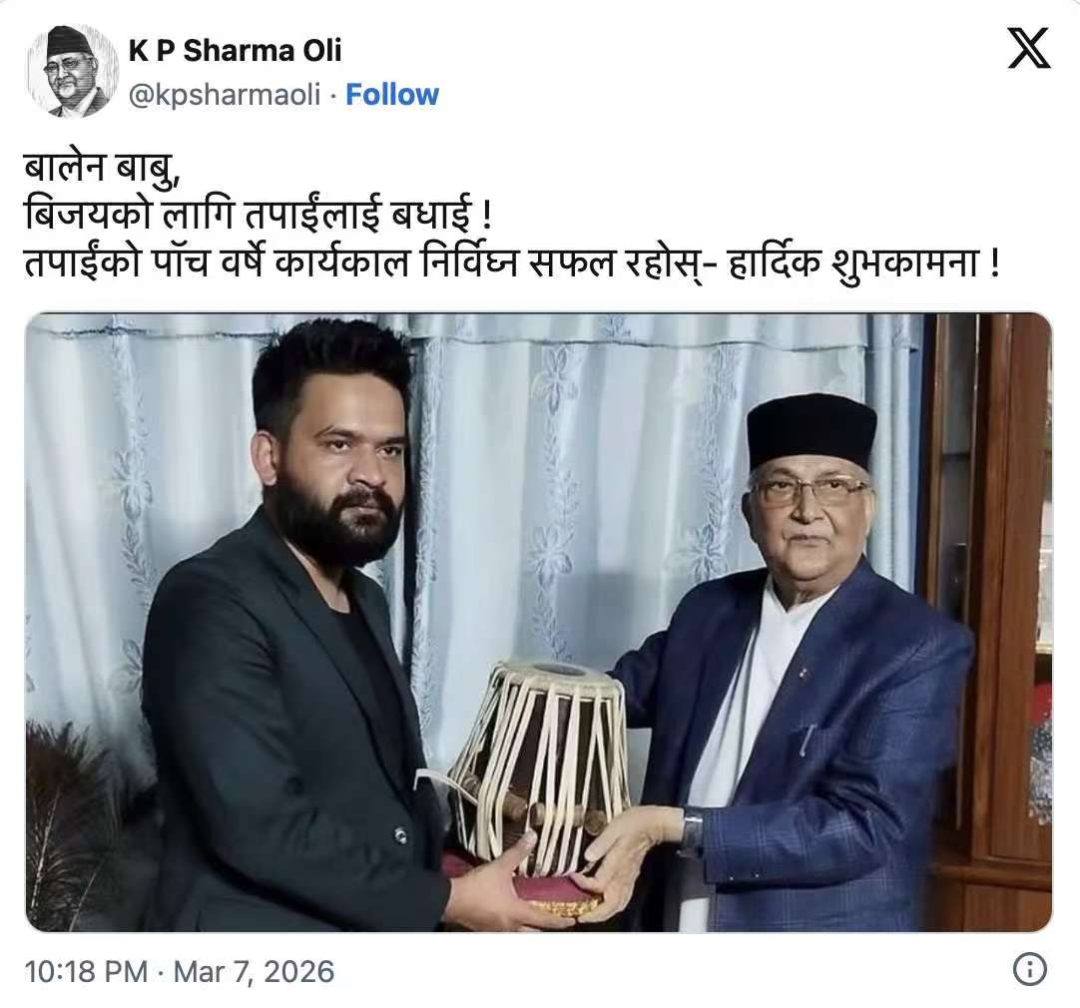Click the tweet line ending with बधाई
Image resolution: width=1080 pixels, height=1008 pixels.
259,214
